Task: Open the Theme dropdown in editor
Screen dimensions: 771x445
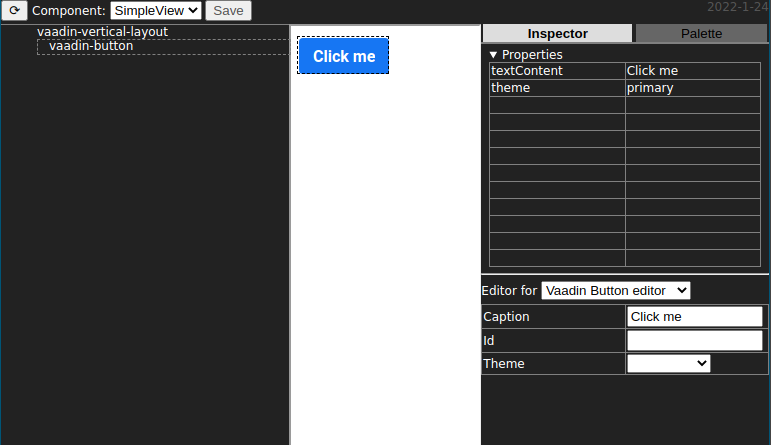Action: pyautogui.click(x=668, y=364)
